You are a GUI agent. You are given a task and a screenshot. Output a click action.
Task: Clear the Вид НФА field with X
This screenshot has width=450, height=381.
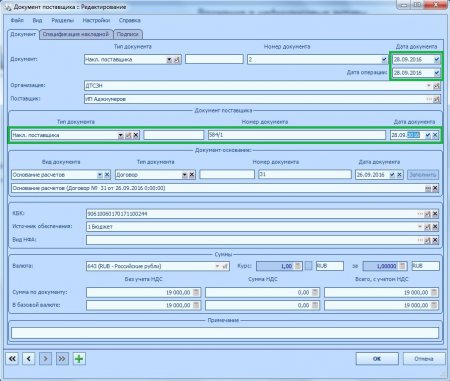click(435, 240)
